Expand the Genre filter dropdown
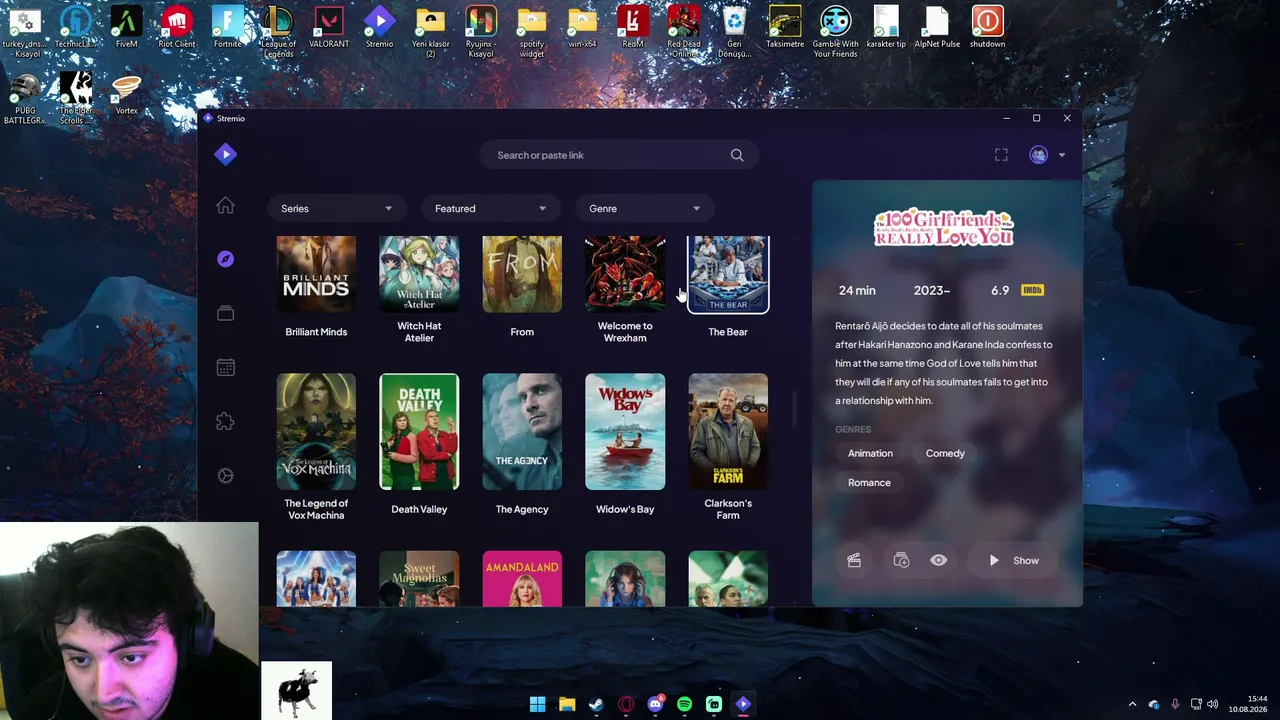This screenshot has height=720, width=1280. click(x=643, y=209)
